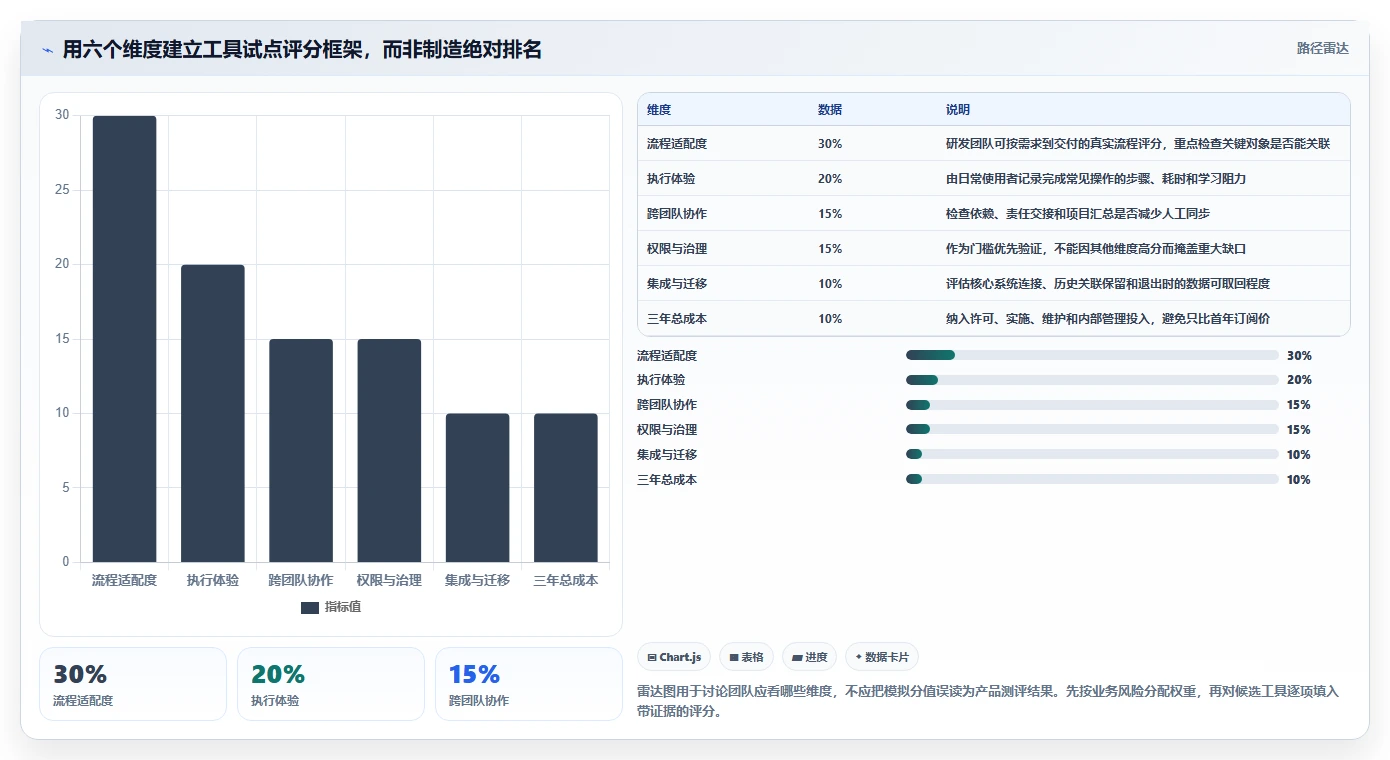
Task: Click the 流程适配度 x-axis label
Action: tap(125, 580)
